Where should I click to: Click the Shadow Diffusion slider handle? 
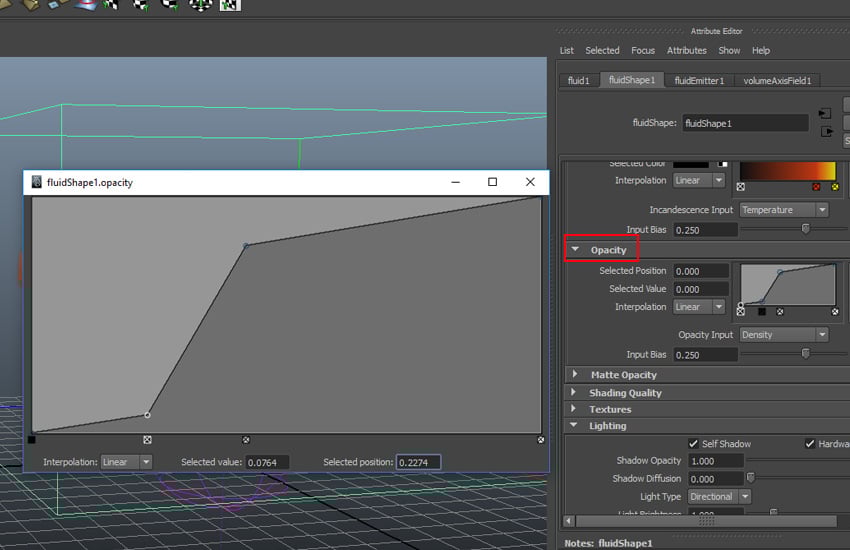coord(751,478)
